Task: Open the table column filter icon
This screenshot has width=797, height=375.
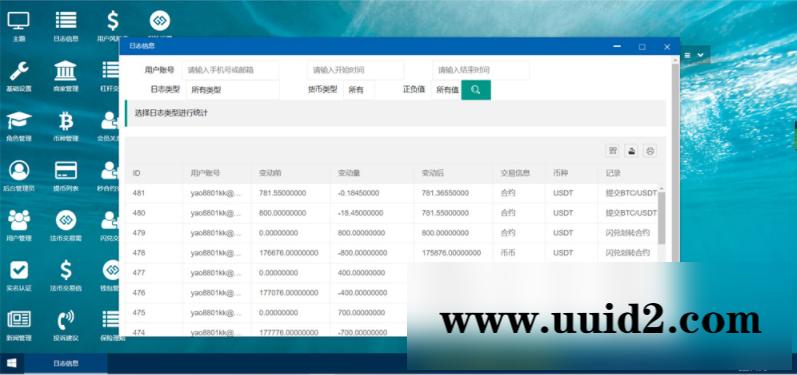Action: coord(612,150)
